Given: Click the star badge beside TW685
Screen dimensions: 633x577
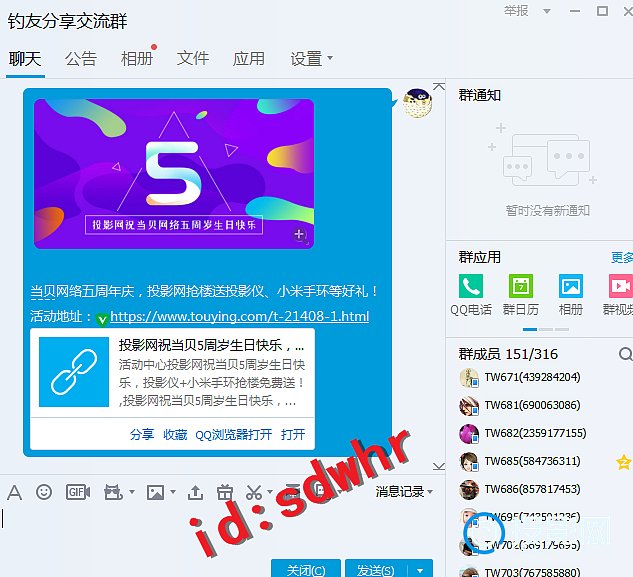Looking at the screenshot, I should pyautogui.click(x=624, y=462).
